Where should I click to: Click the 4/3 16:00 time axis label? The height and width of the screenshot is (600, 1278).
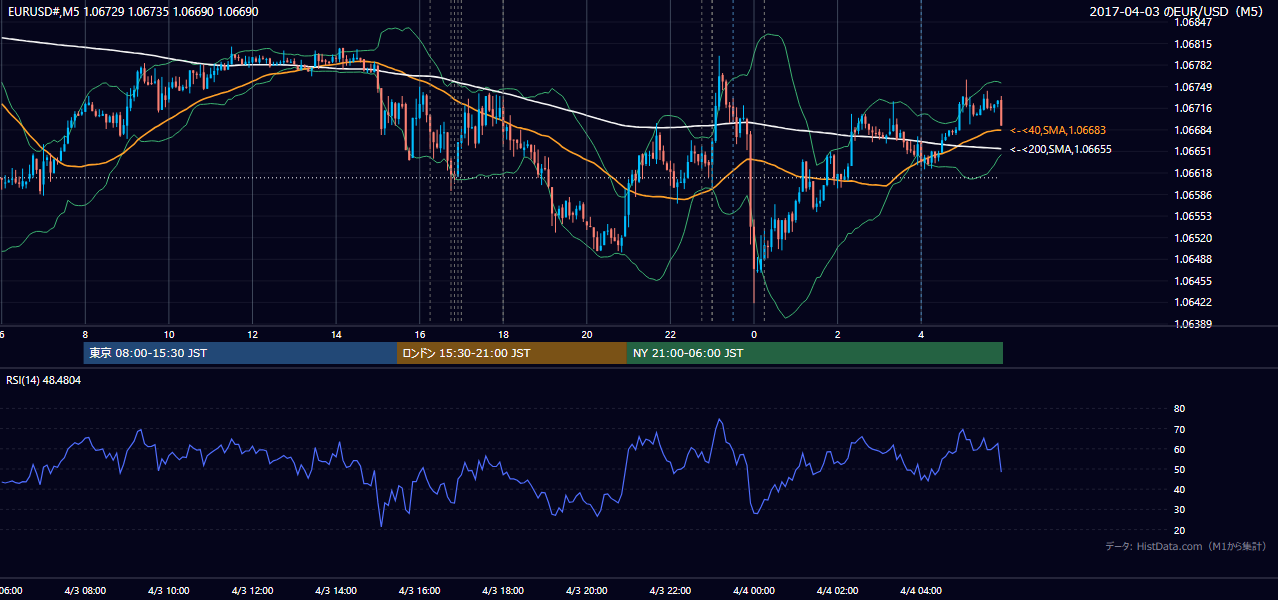pos(419,591)
